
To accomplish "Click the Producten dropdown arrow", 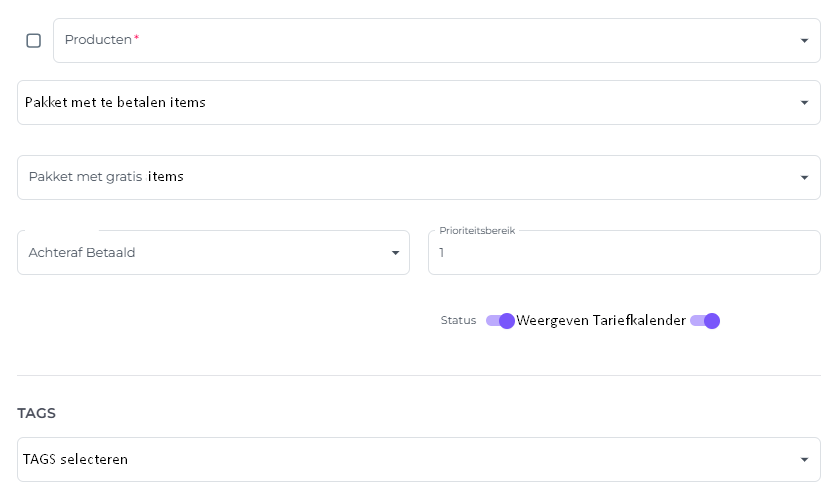I will pyautogui.click(x=804, y=41).
